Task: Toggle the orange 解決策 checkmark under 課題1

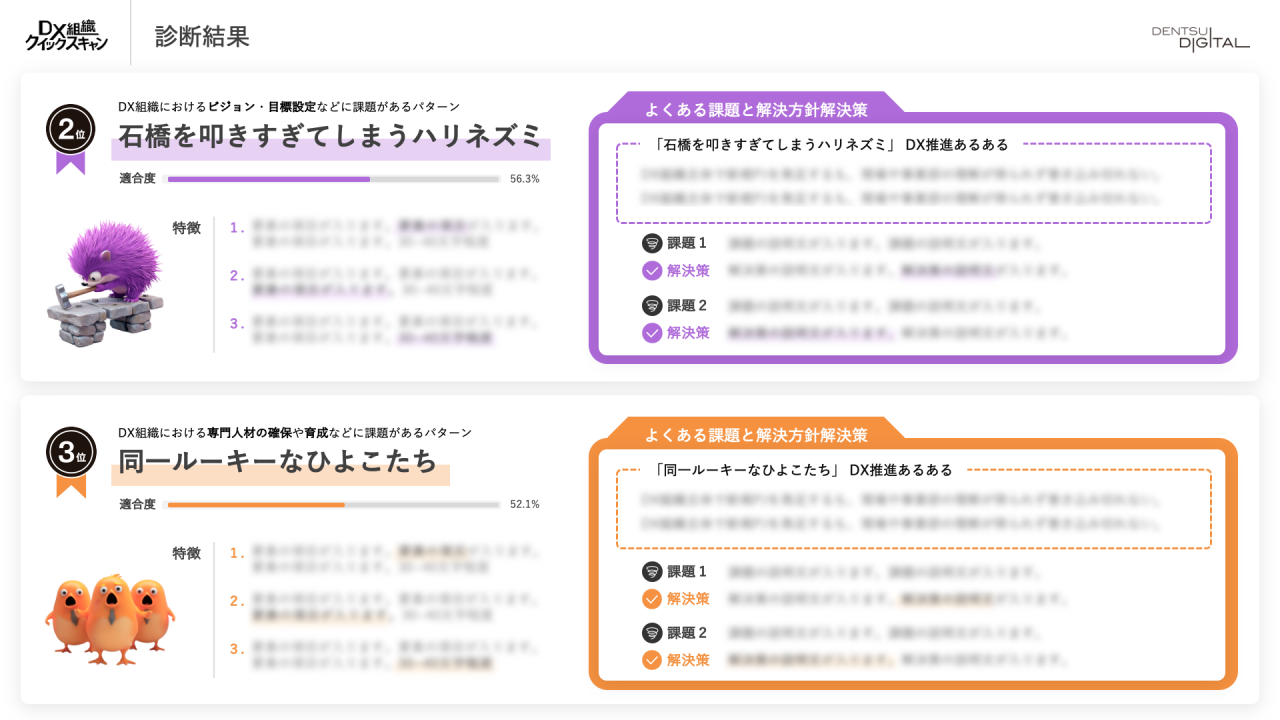Action: (x=652, y=599)
